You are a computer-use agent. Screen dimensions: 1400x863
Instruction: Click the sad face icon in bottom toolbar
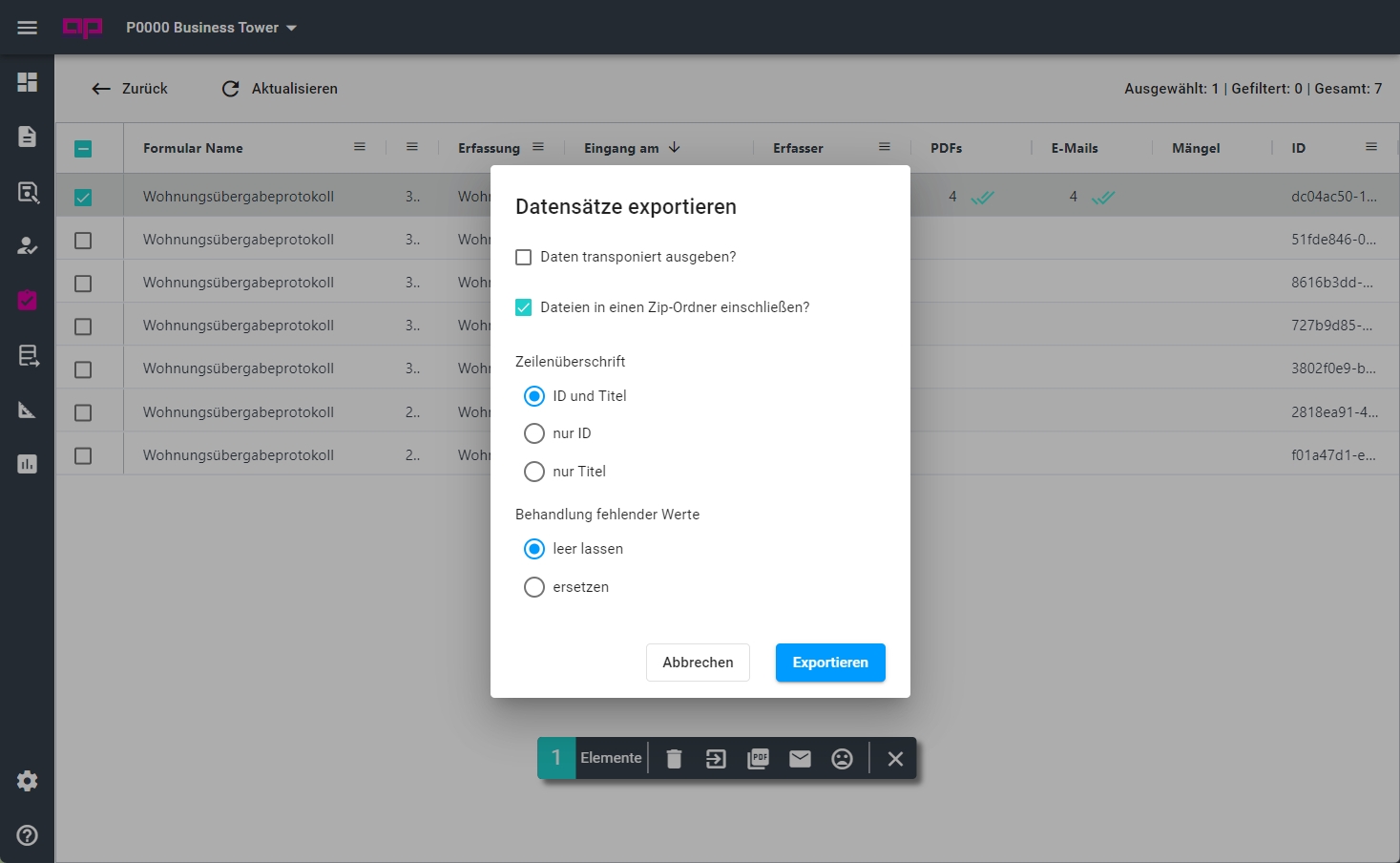[x=842, y=759]
